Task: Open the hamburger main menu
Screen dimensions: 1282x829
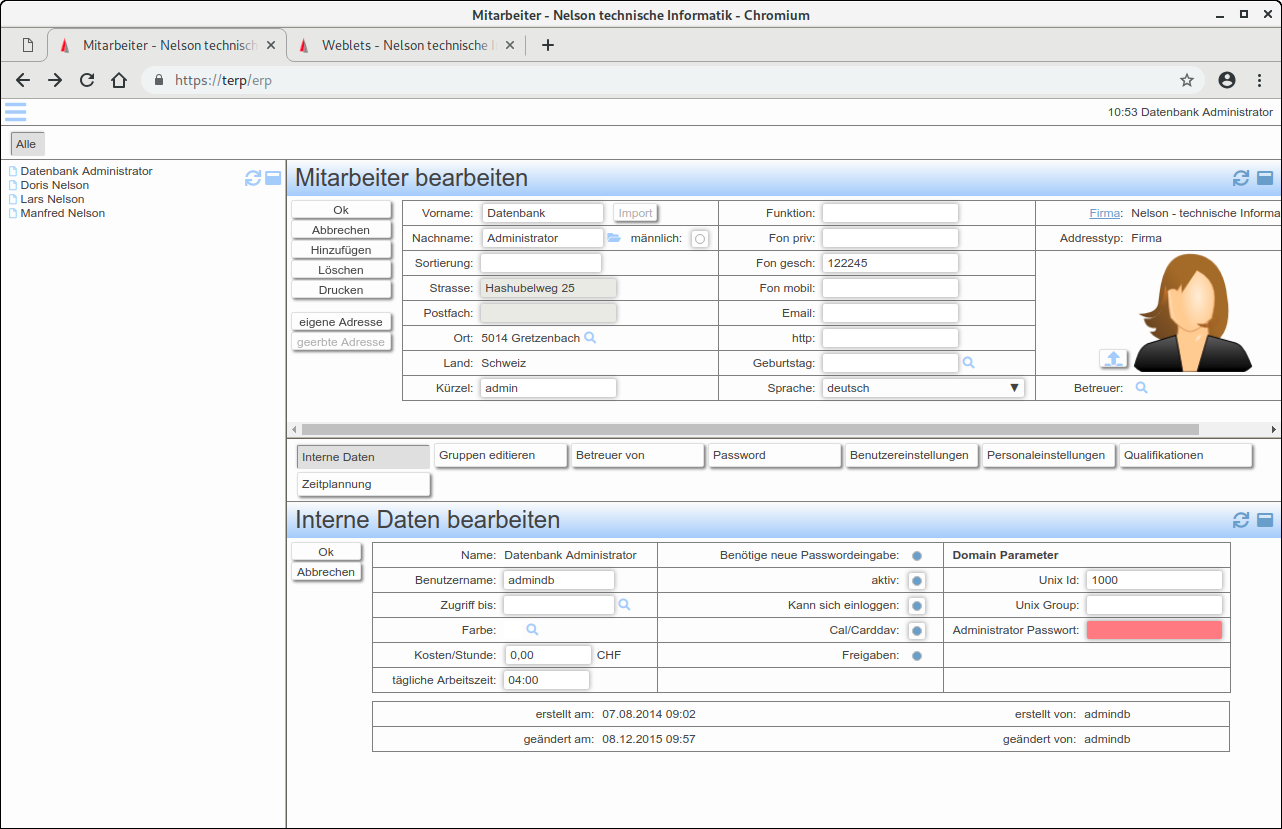Action: pos(15,112)
